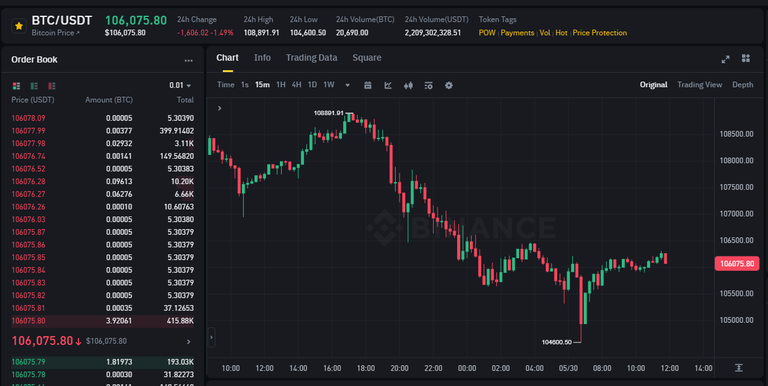This screenshot has height=386, width=768.
Task: Click the 3.92061 amount cell
Action: (119, 321)
